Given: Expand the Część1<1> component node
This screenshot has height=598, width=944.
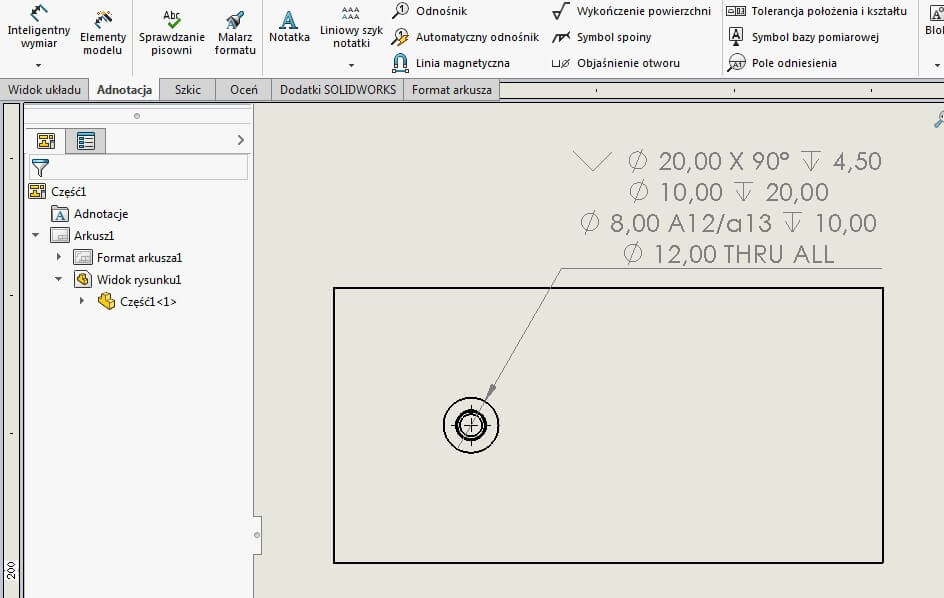Looking at the screenshot, I should (82, 301).
